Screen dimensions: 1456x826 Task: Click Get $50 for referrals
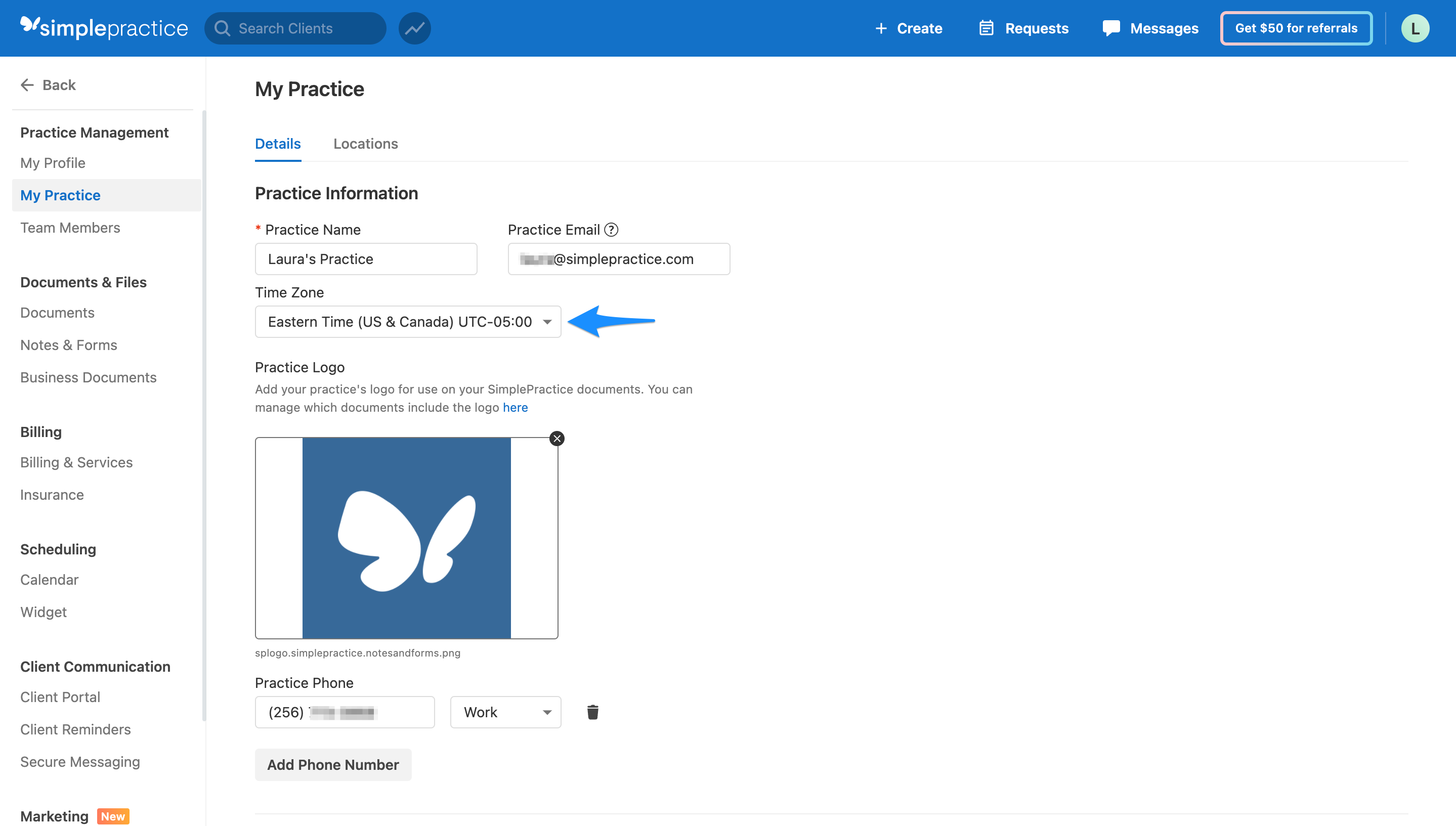tap(1296, 28)
